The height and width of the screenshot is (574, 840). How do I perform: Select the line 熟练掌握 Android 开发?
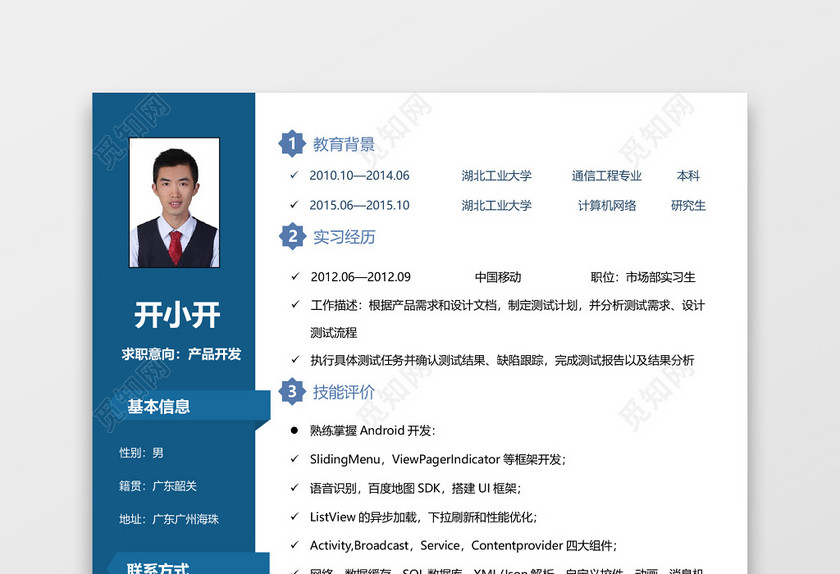click(372, 431)
